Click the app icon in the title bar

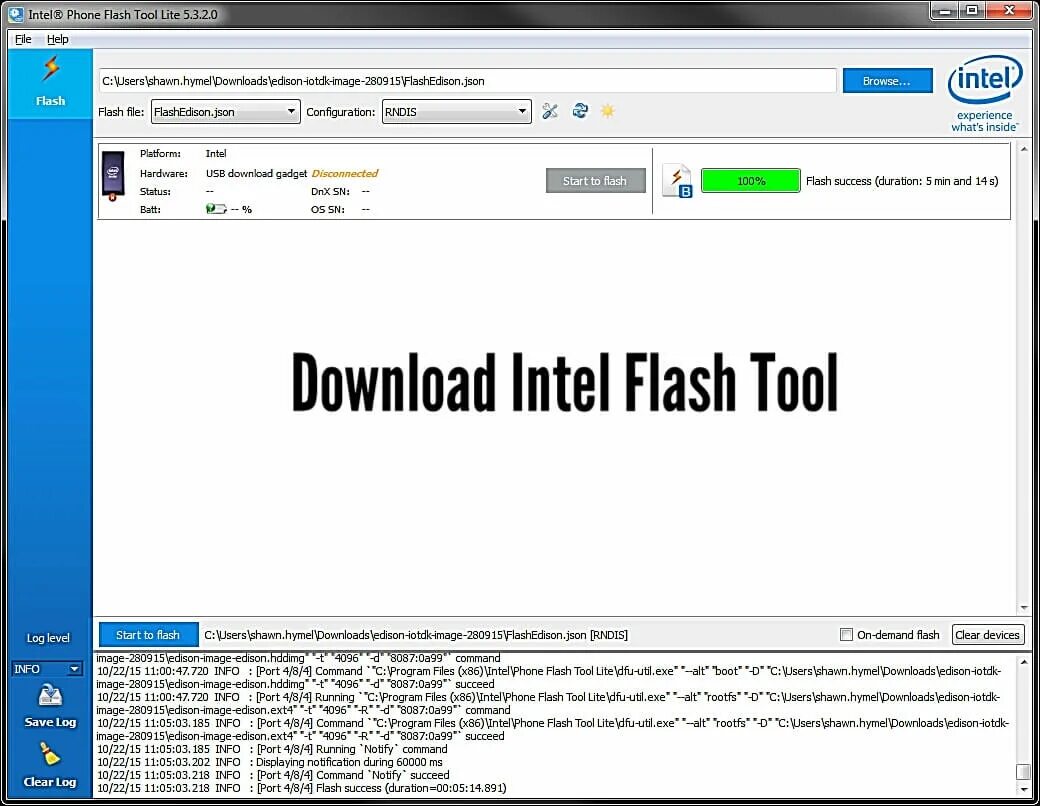click(x=16, y=14)
